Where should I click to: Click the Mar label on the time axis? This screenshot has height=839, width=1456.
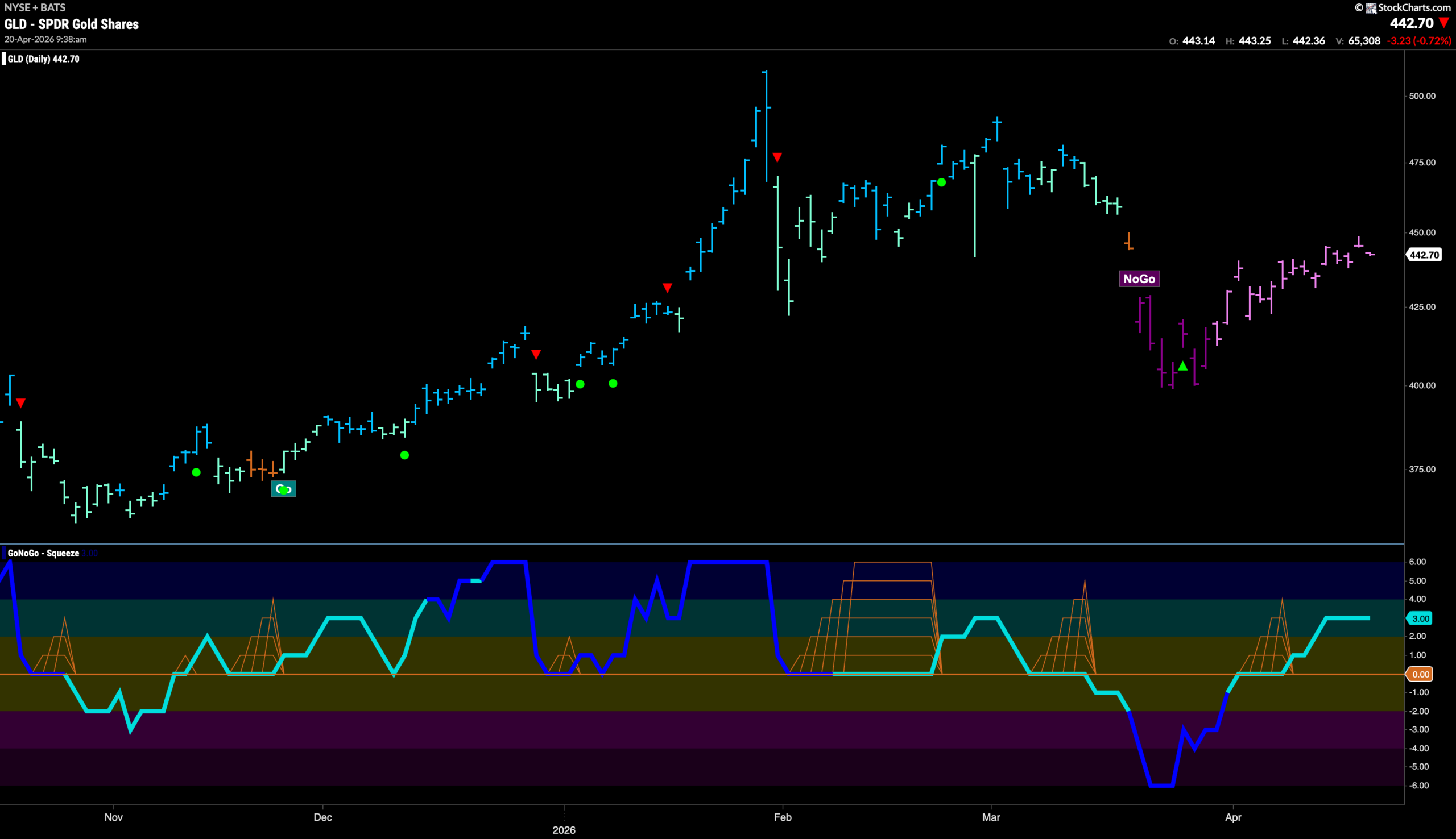click(991, 817)
